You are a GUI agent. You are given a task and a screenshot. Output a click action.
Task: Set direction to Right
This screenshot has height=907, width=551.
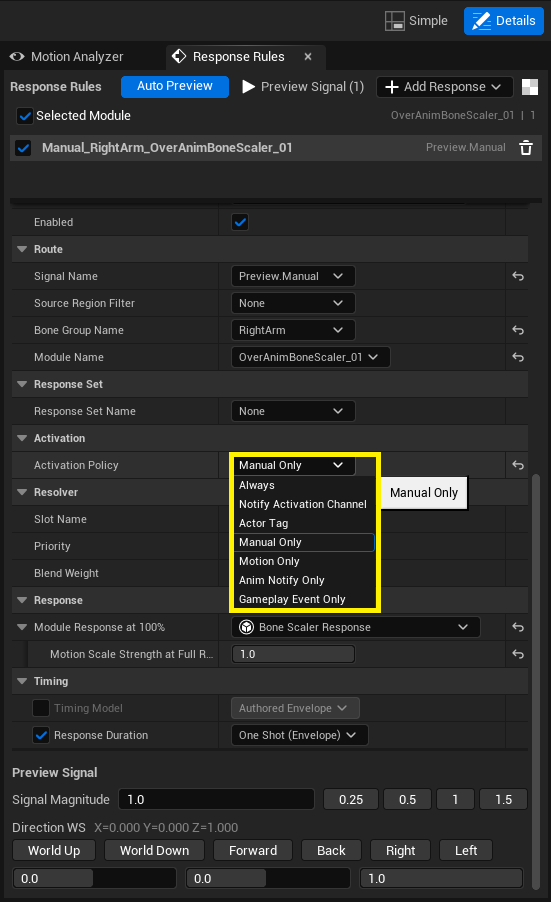[x=401, y=850]
